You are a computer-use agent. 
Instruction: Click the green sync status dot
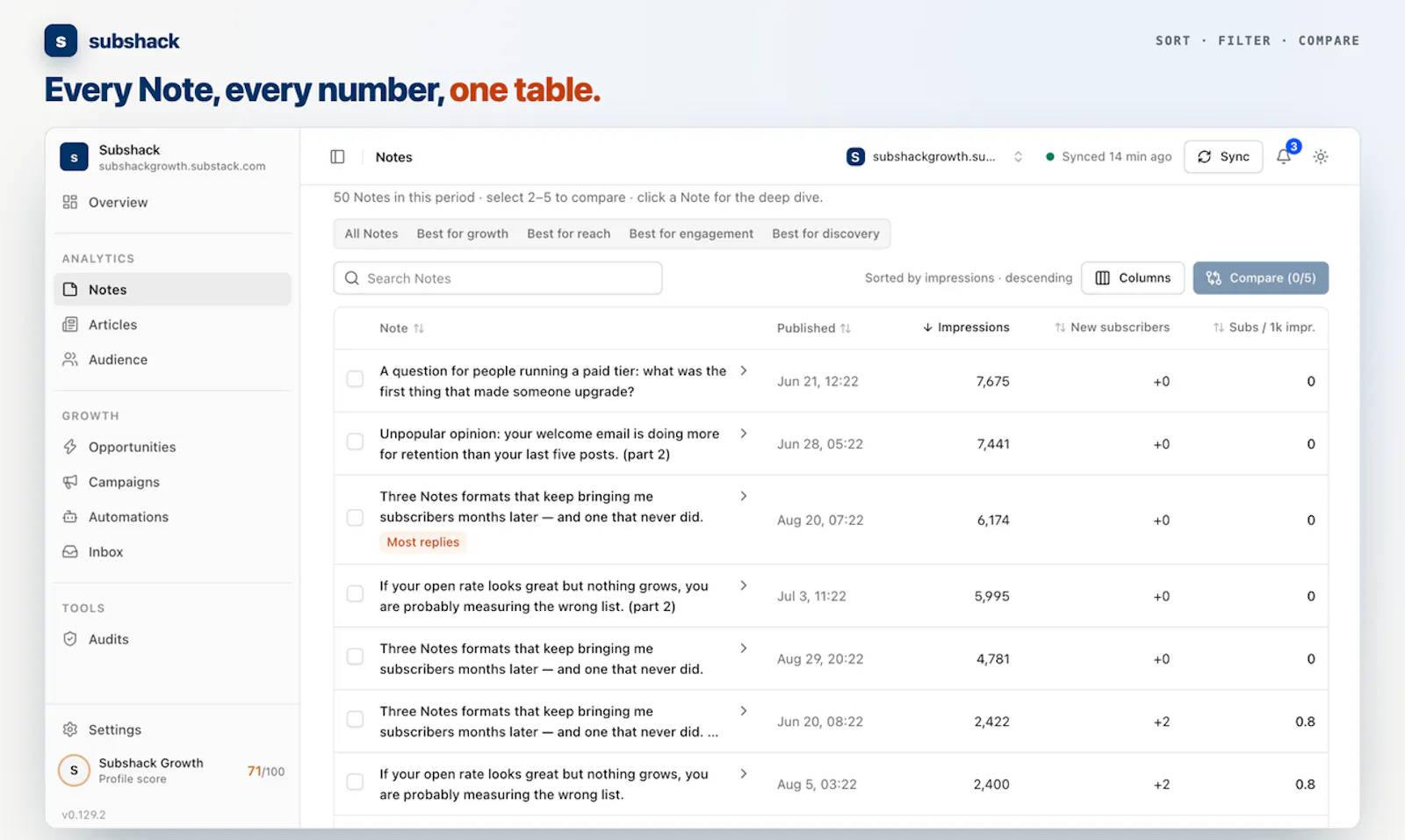pos(1050,157)
